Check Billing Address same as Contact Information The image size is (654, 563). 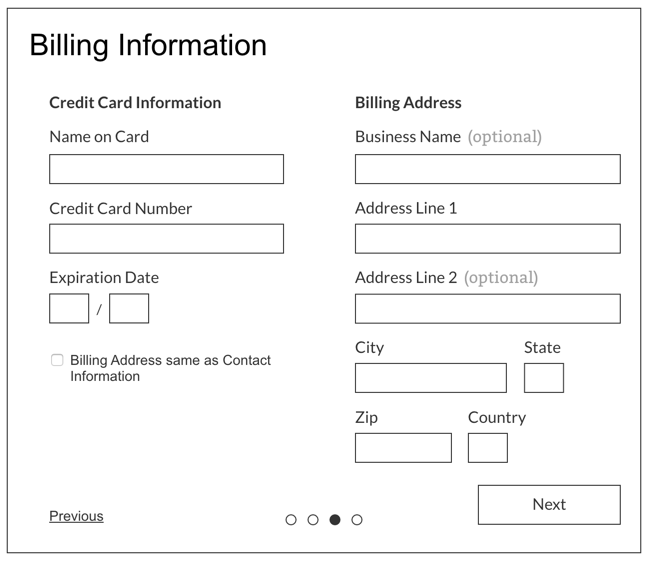(x=57, y=360)
